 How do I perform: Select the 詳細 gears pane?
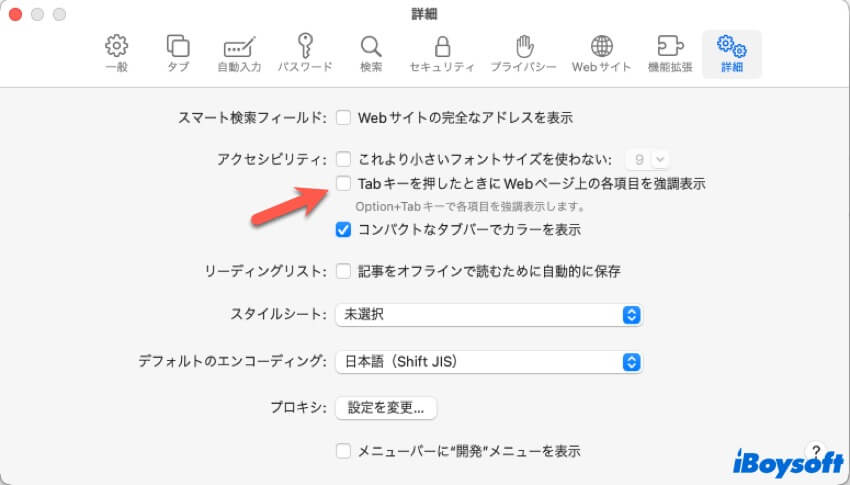732,53
